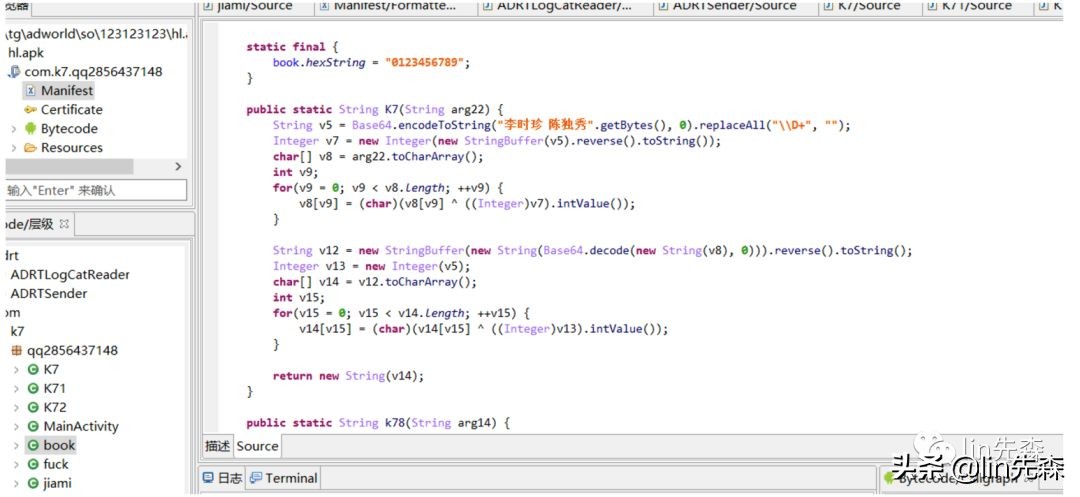
Task: Click the k78 method name in code
Action: tap(394, 423)
